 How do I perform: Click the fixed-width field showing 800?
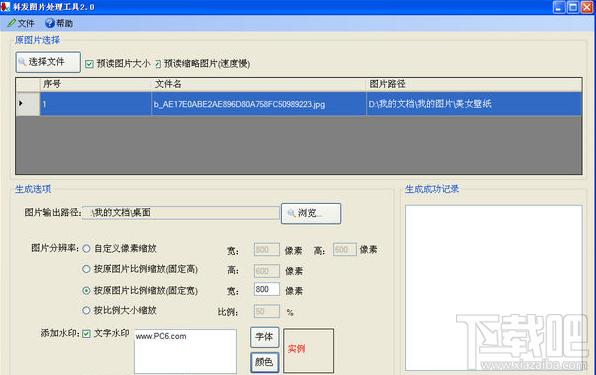pos(267,290)
